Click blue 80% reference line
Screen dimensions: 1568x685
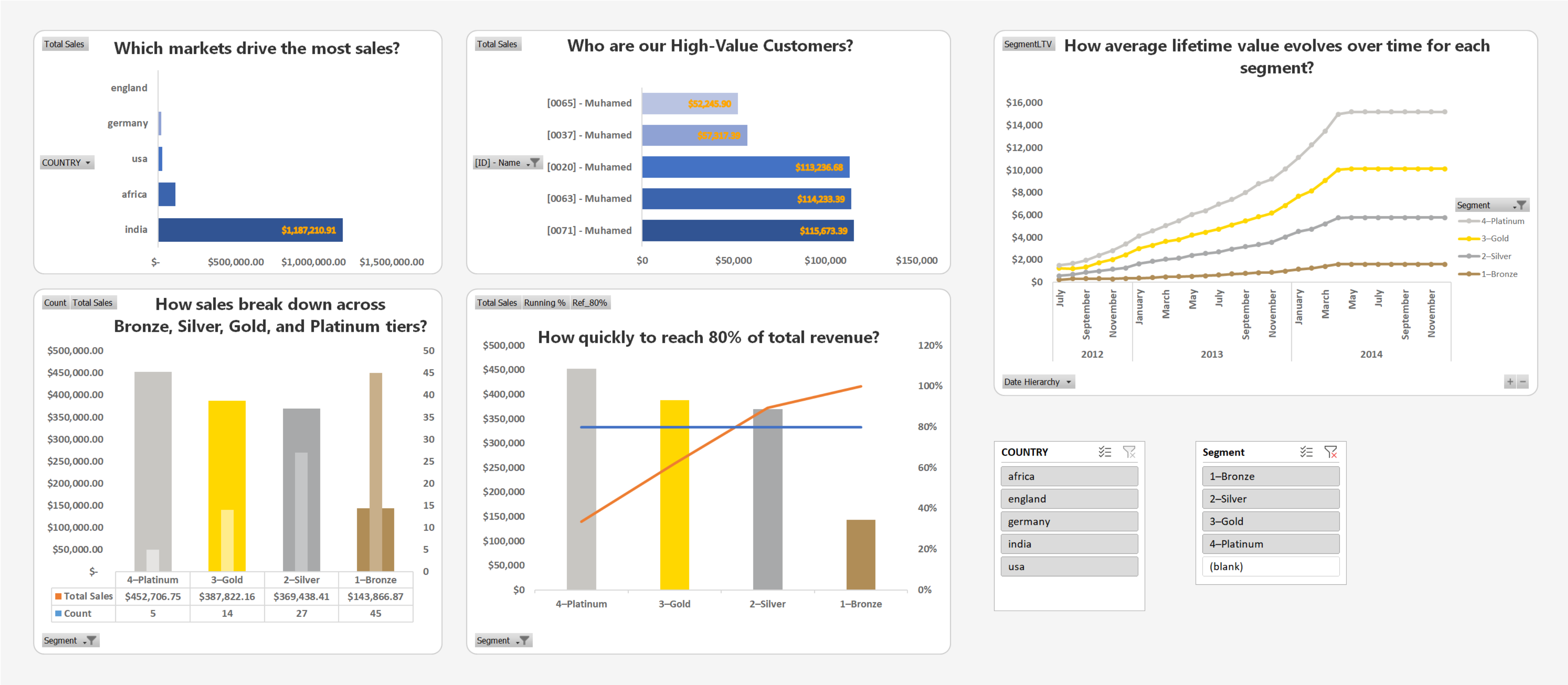click(721, 427)
